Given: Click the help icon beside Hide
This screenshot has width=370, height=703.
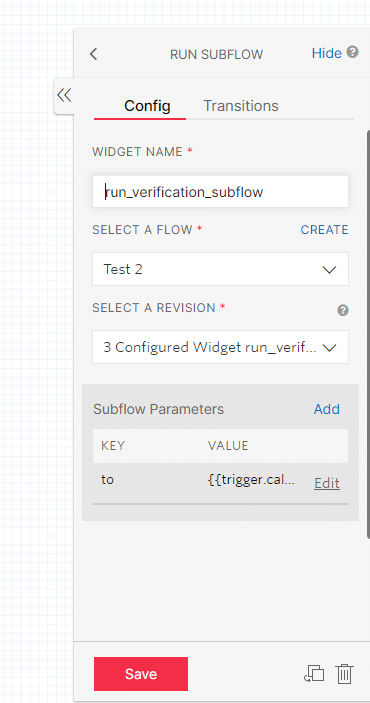Looking at the screenshot, I should (x=353, y=52).
